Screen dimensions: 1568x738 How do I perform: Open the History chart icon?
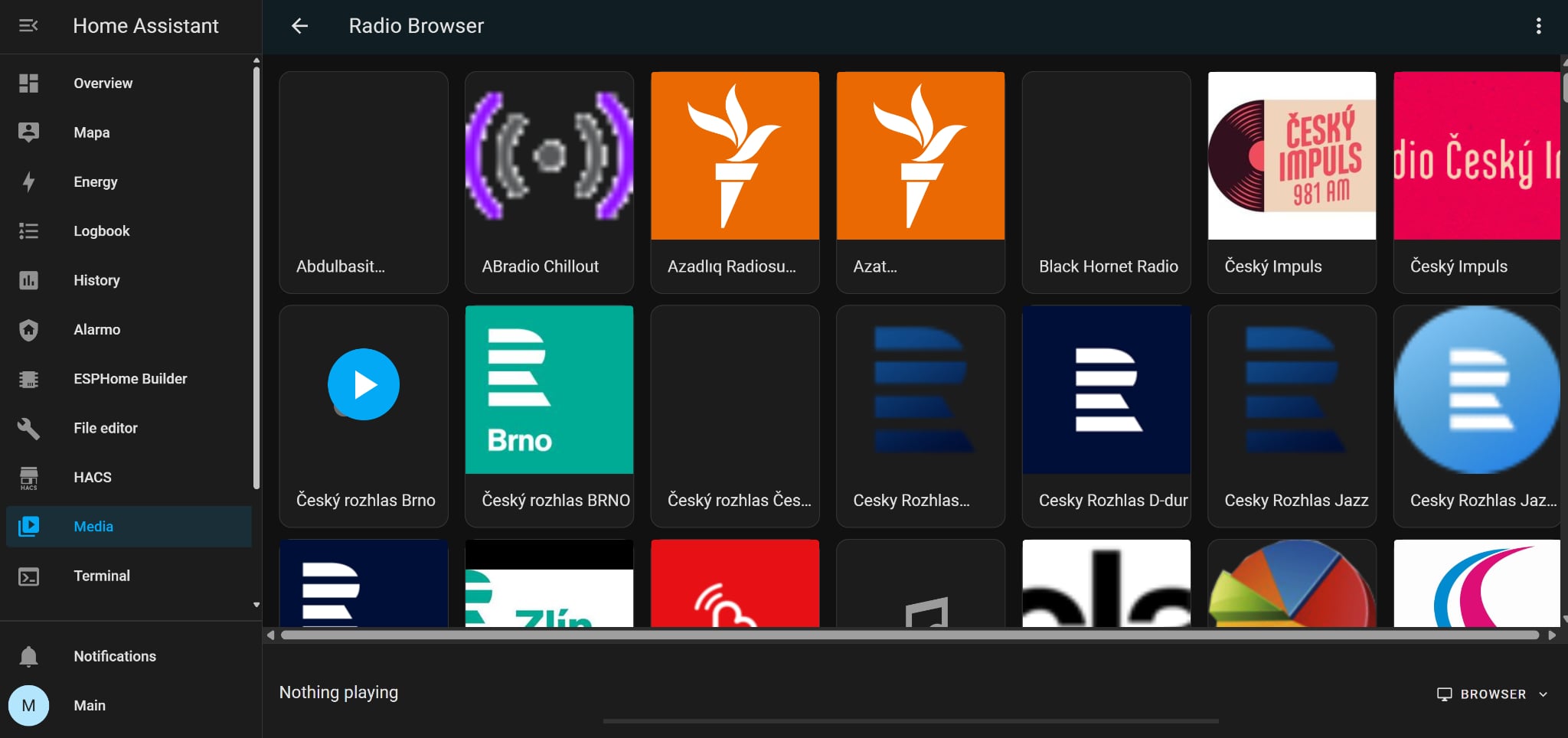28,280
